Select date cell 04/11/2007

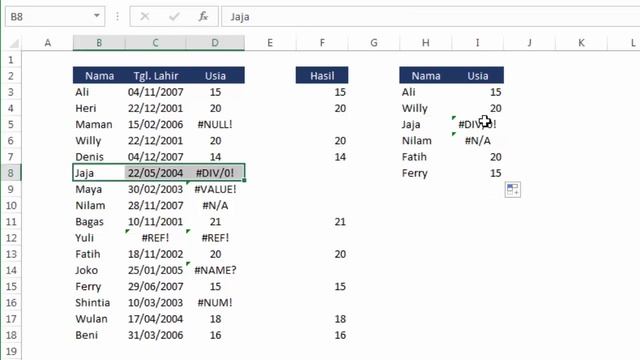point(156,92)
